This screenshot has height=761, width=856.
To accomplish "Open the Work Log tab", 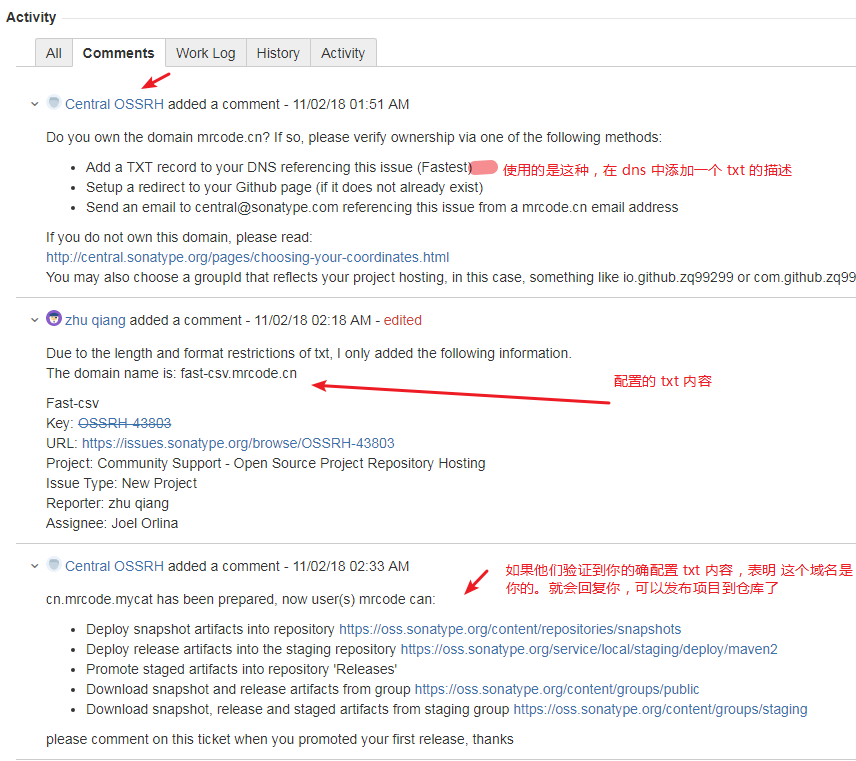I will click(x=205, y=53).
